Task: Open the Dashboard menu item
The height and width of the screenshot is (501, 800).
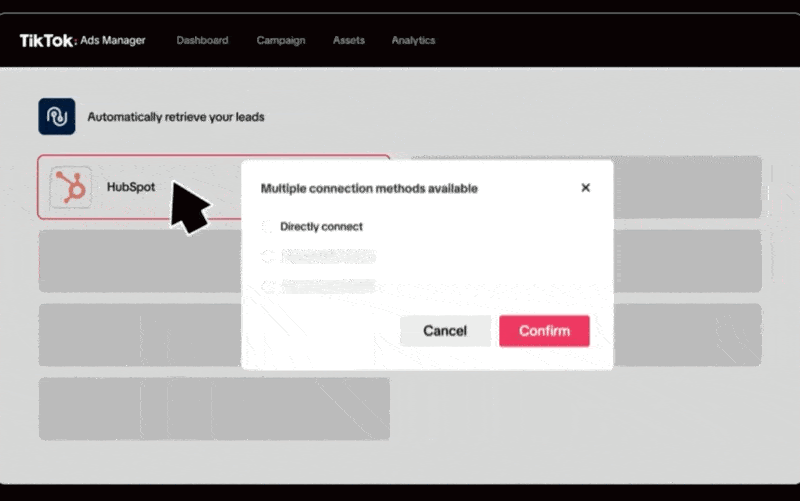Action: (203, 40)
